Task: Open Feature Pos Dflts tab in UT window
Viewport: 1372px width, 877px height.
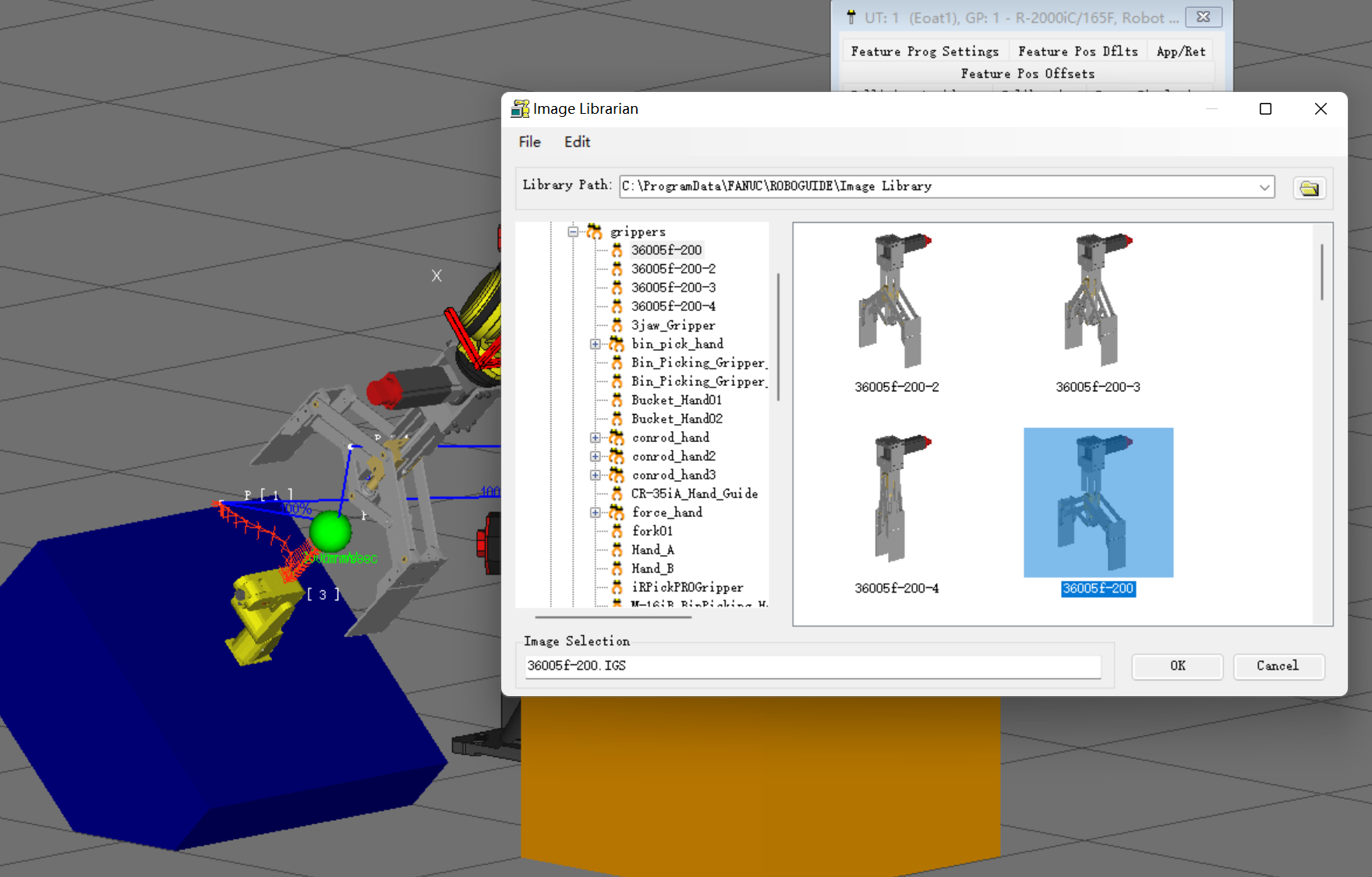Action: (x=1078, y=51)
